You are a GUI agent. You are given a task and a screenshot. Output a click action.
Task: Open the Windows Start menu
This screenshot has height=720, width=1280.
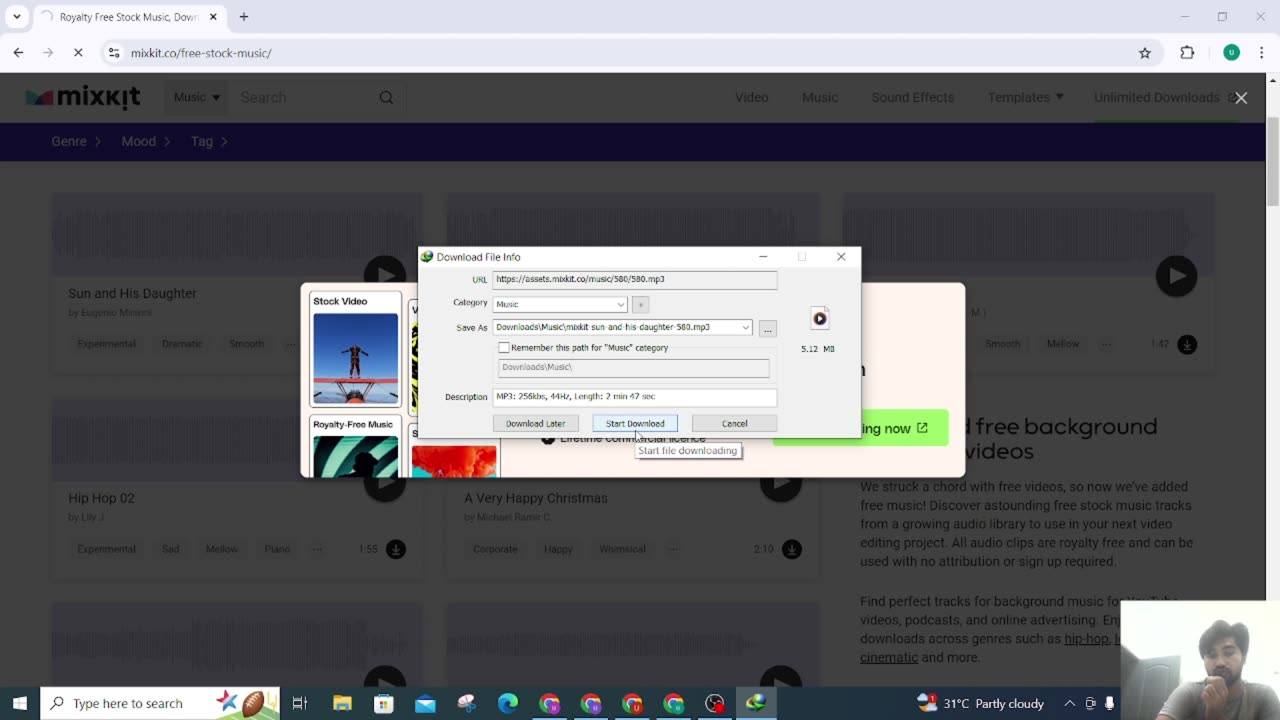point(20,703)
